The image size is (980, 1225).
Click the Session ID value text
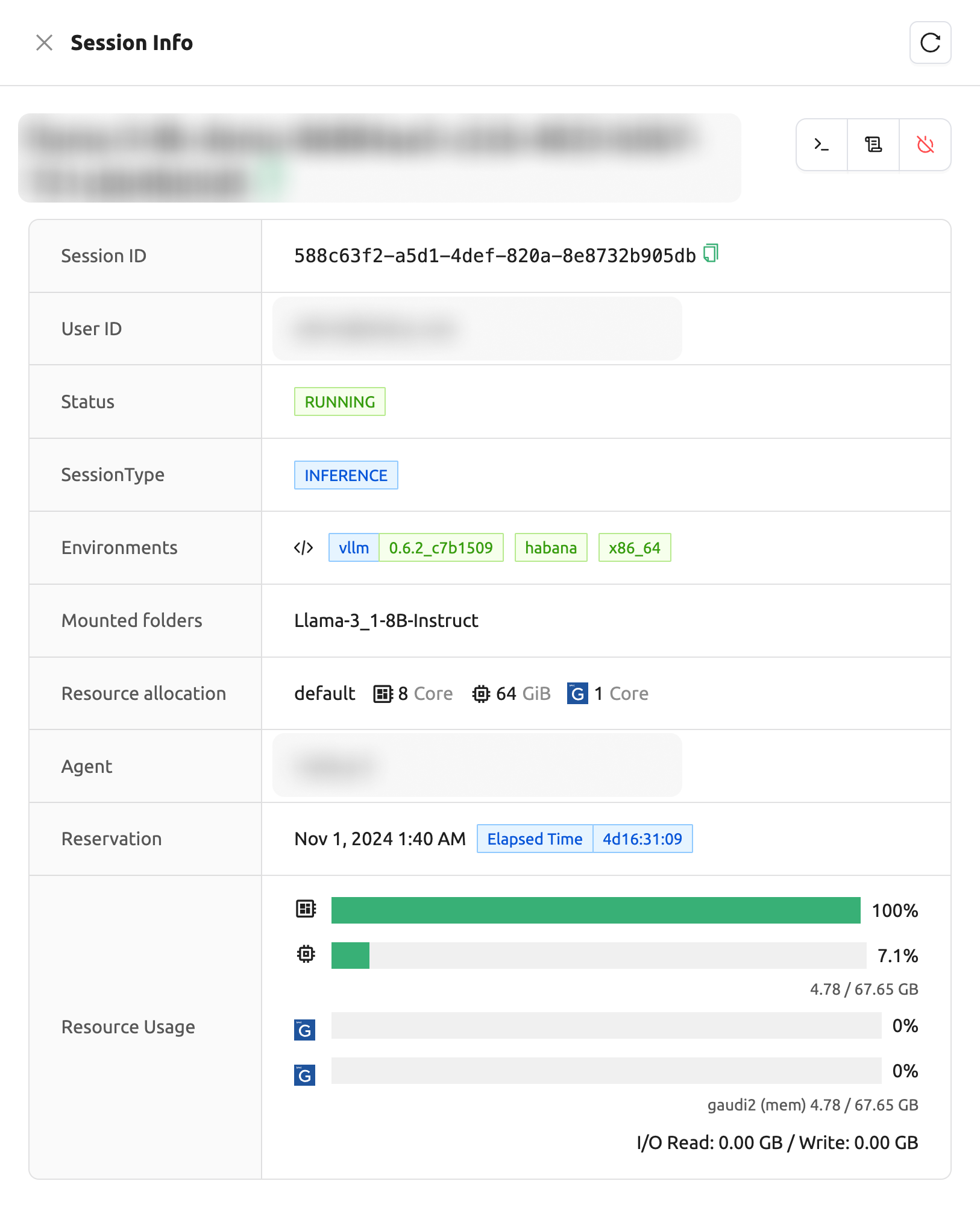pos(495,256)
